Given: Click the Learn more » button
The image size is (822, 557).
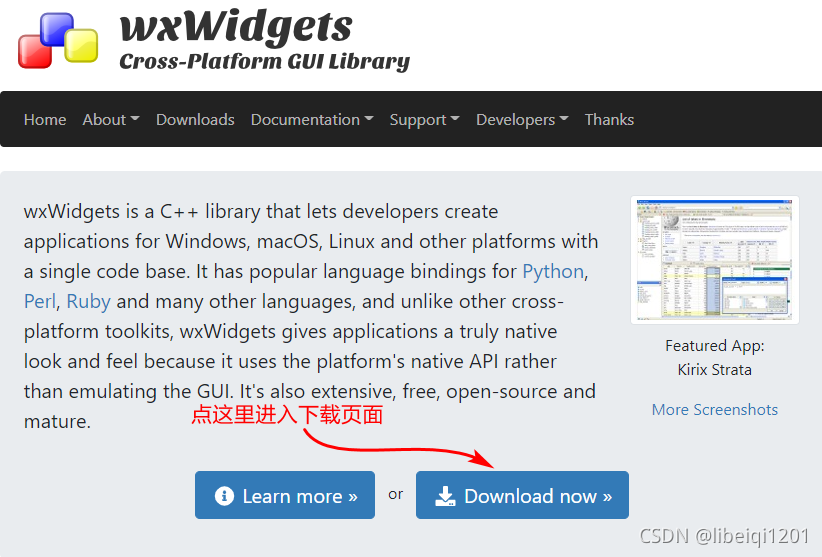Looking at the screenshot, I should coord(285,495).
